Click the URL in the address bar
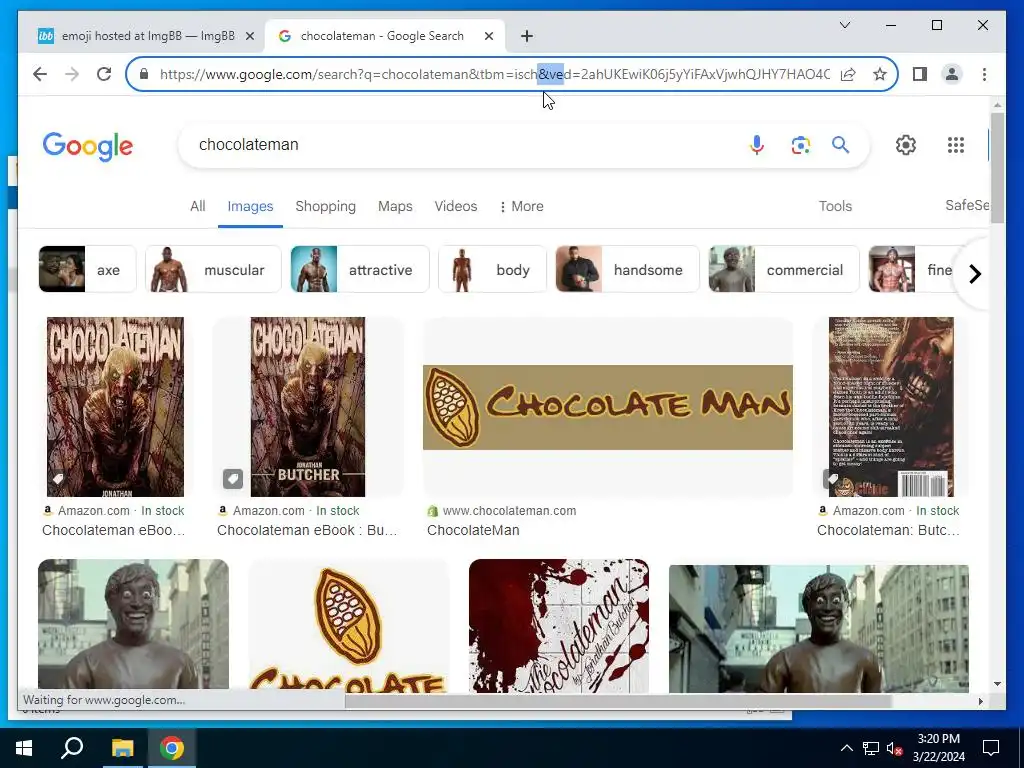 494,74
